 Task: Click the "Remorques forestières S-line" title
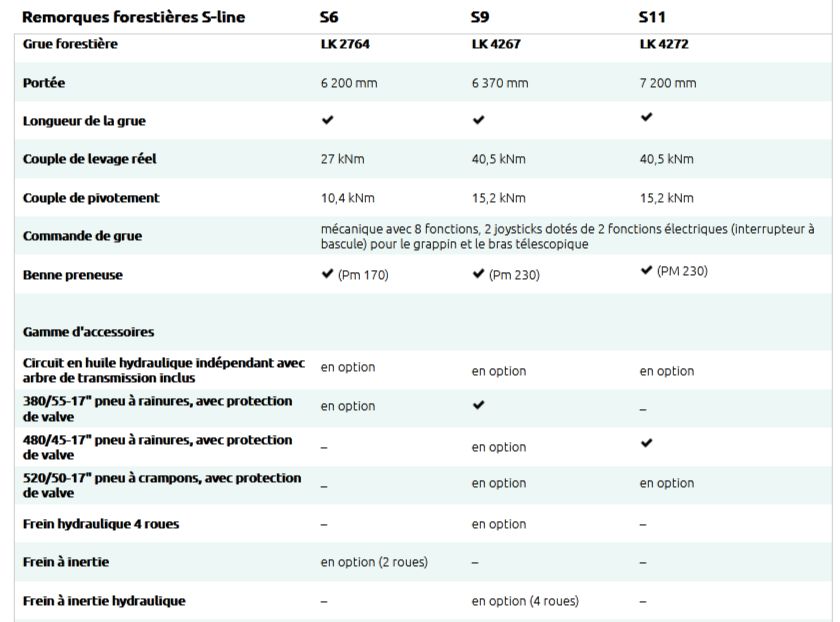pos(133,17)
